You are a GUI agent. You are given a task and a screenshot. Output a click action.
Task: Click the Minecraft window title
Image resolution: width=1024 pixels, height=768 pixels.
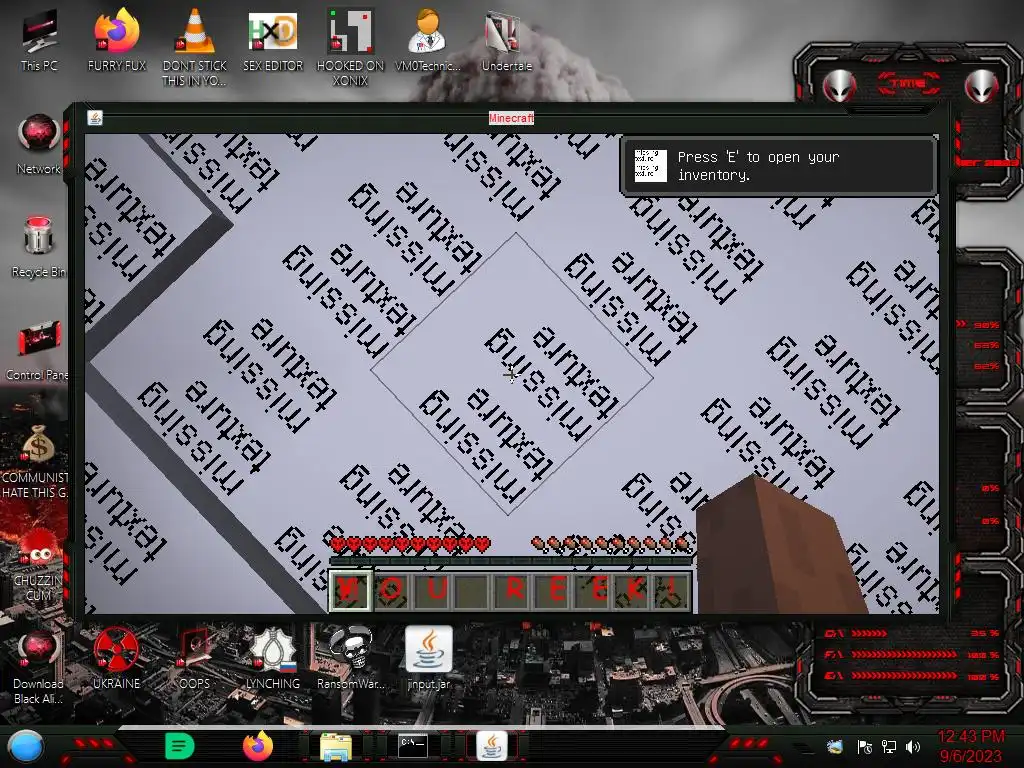511,118
